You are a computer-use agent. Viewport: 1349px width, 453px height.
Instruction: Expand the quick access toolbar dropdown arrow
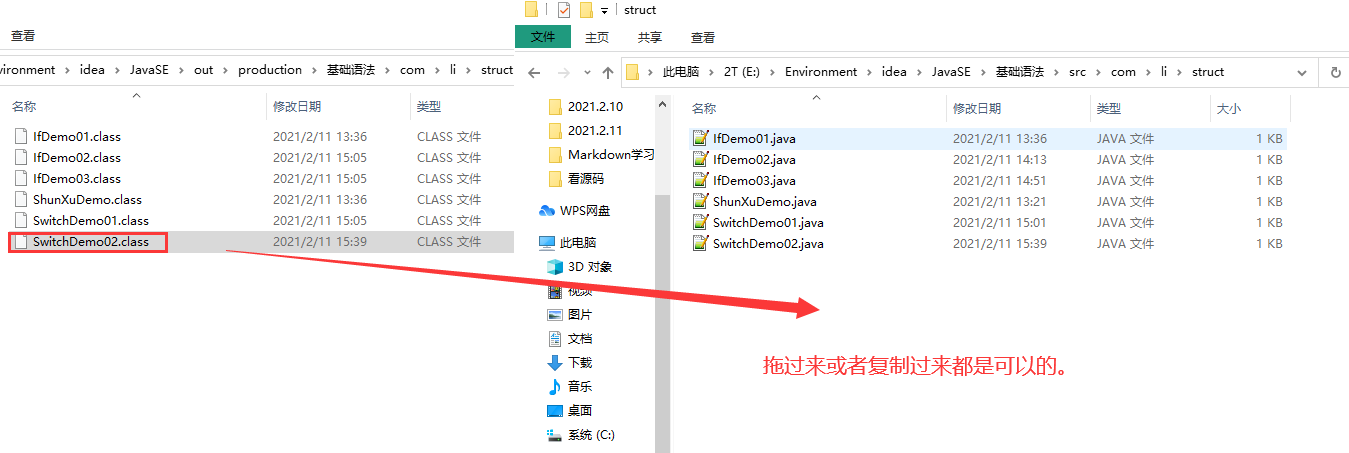tap(604, 11)
